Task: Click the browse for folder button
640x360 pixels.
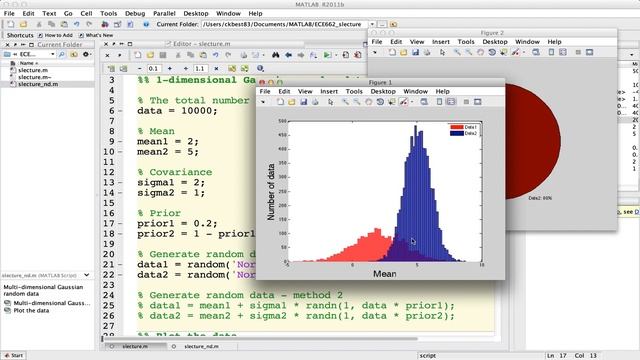Action: coord(382,24)
